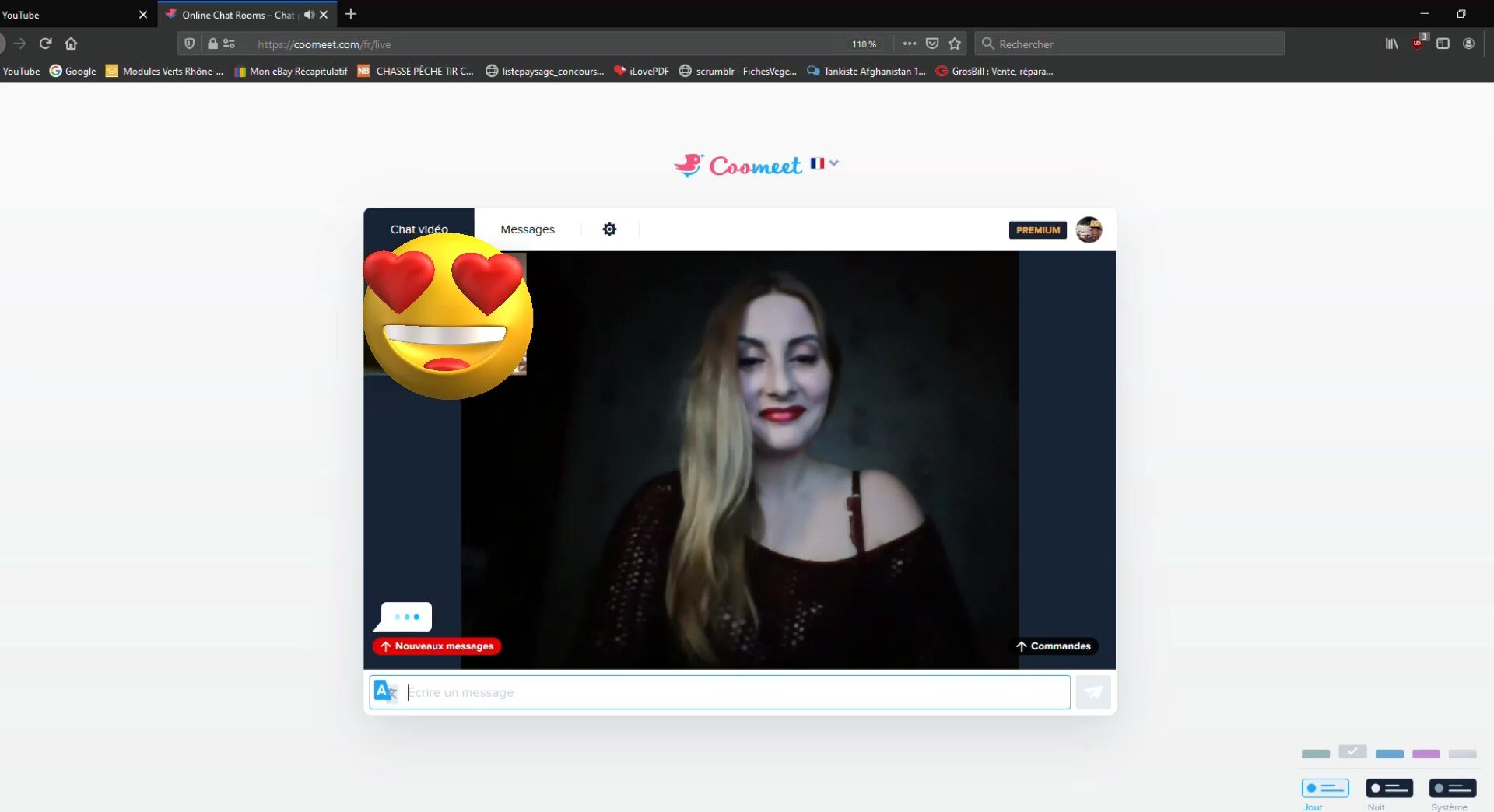Switch to the Nuit dark theme
1494x812 pixels.
click(1388, 788)
